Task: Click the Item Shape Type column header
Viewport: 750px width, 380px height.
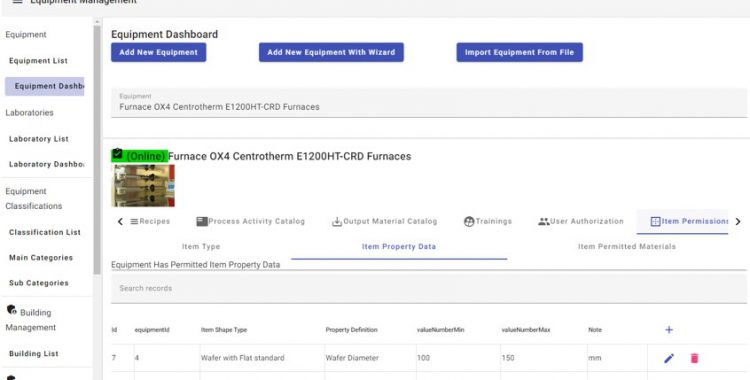Action: click(x=224, y=330)
